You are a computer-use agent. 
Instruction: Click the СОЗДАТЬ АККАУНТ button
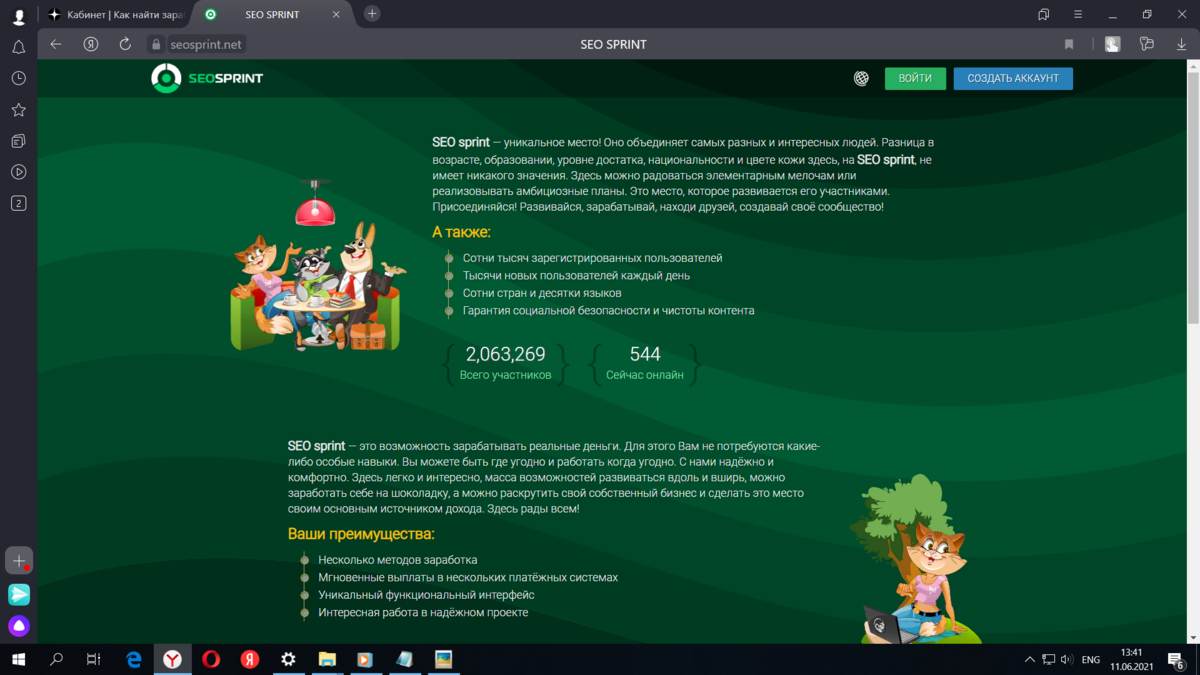(x=1013, y=78)
